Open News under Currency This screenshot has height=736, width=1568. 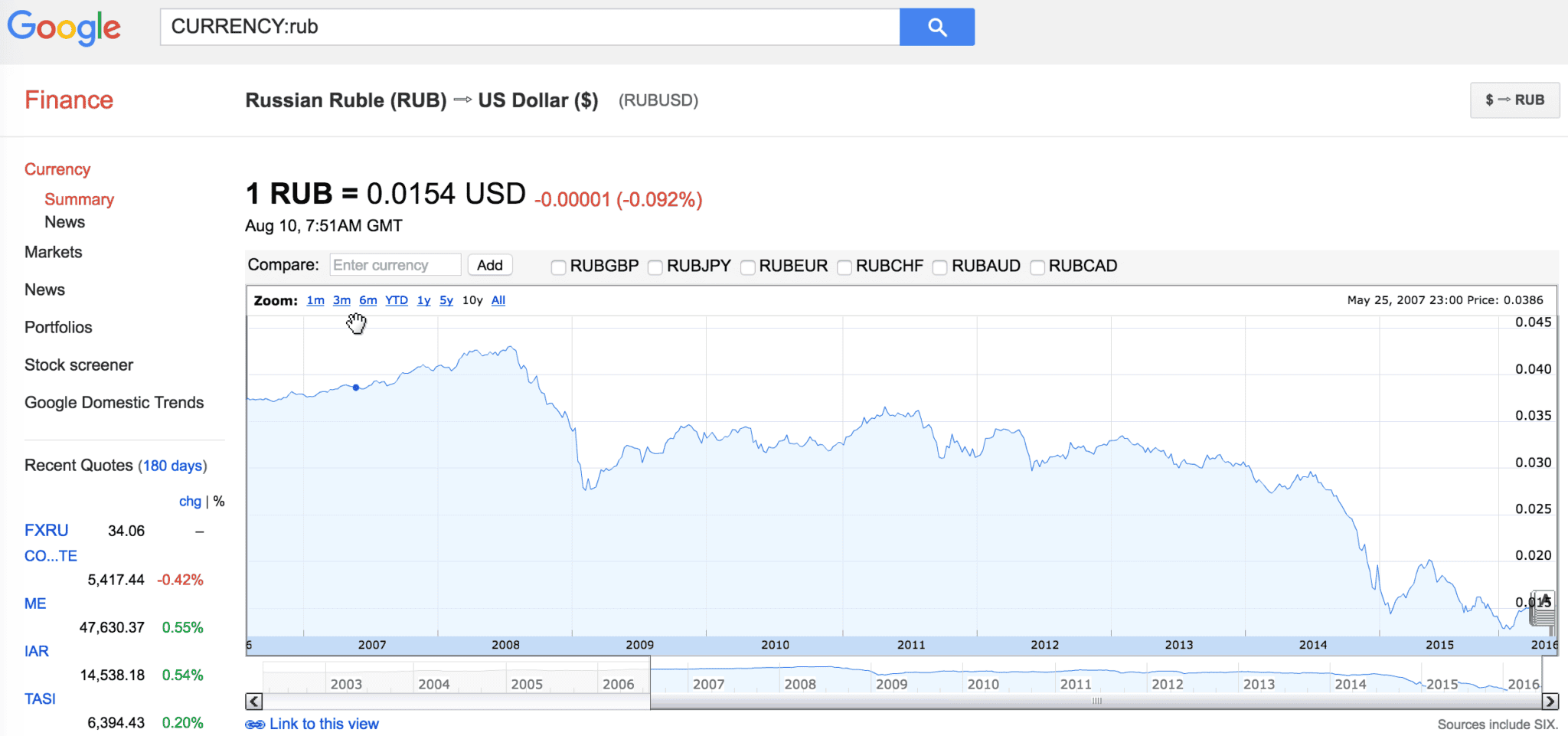point(64,222)
